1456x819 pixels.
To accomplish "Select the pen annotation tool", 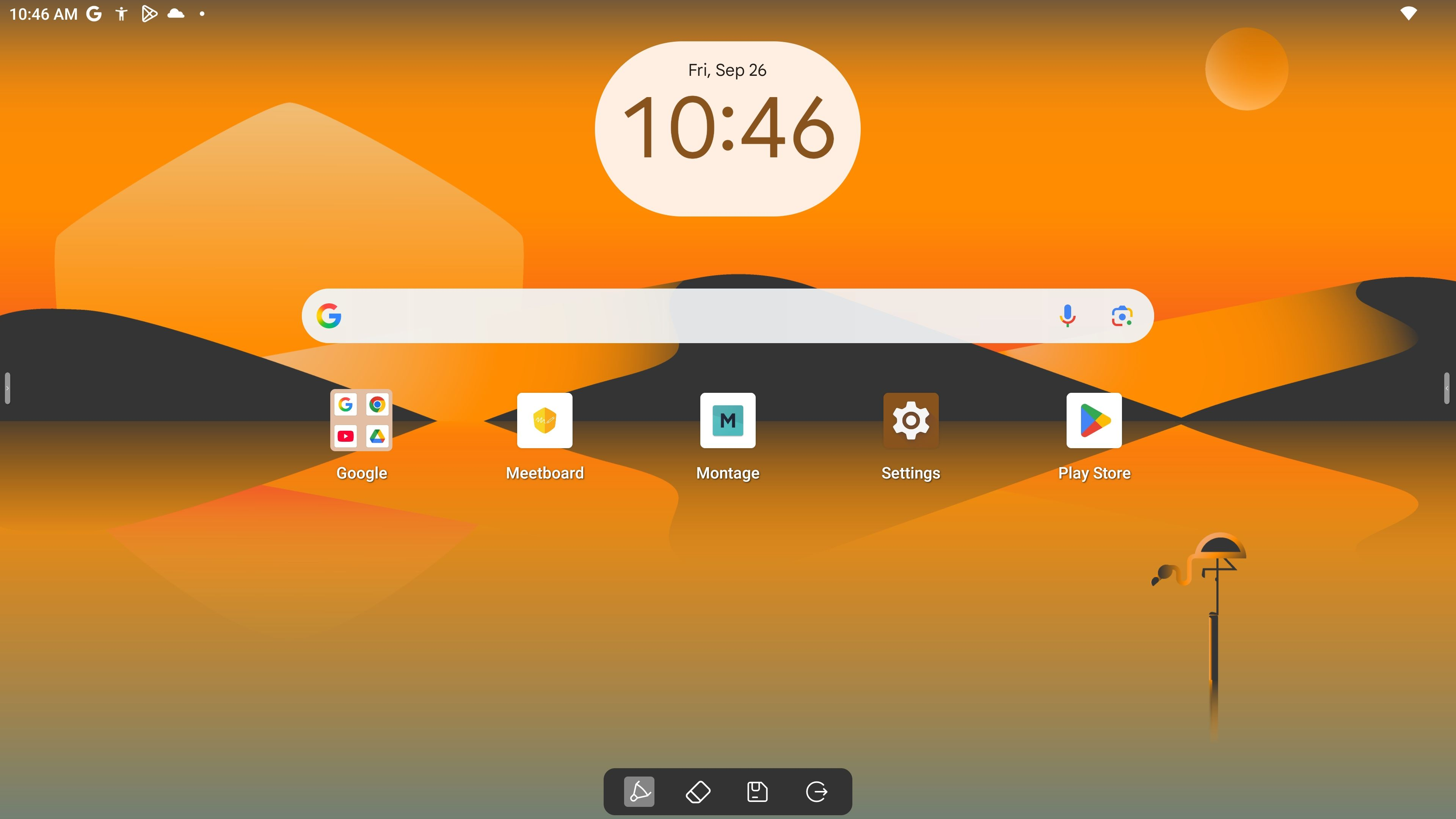I will [639, 791].
